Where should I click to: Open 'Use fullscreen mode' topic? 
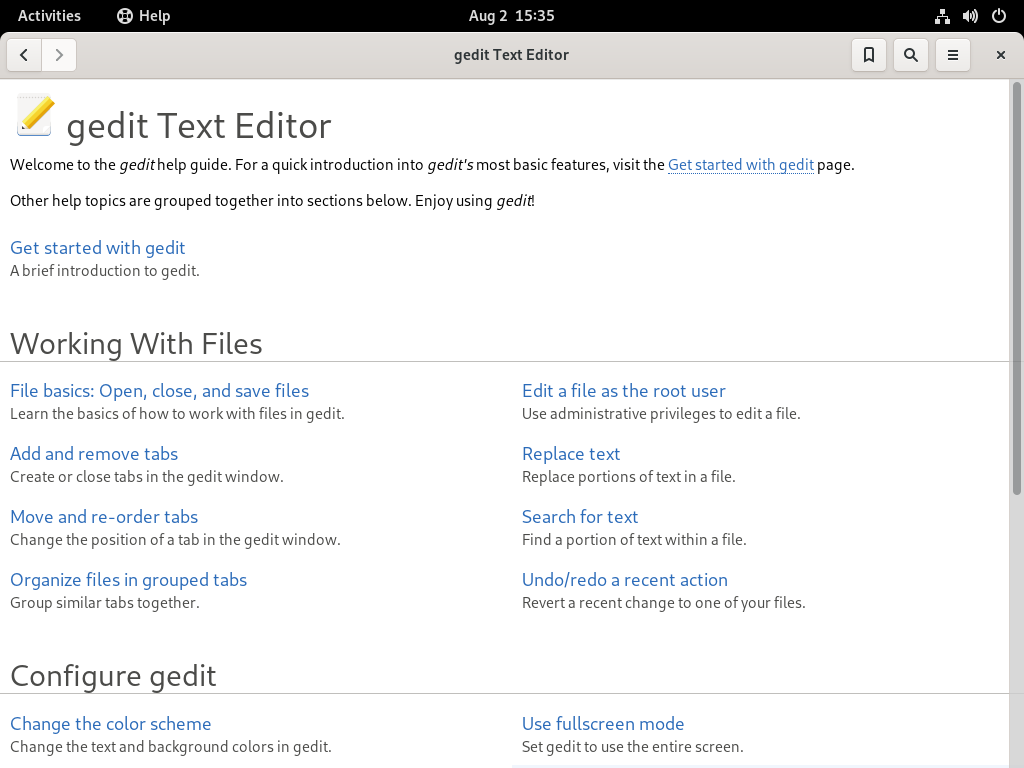[x=603, y=724]
